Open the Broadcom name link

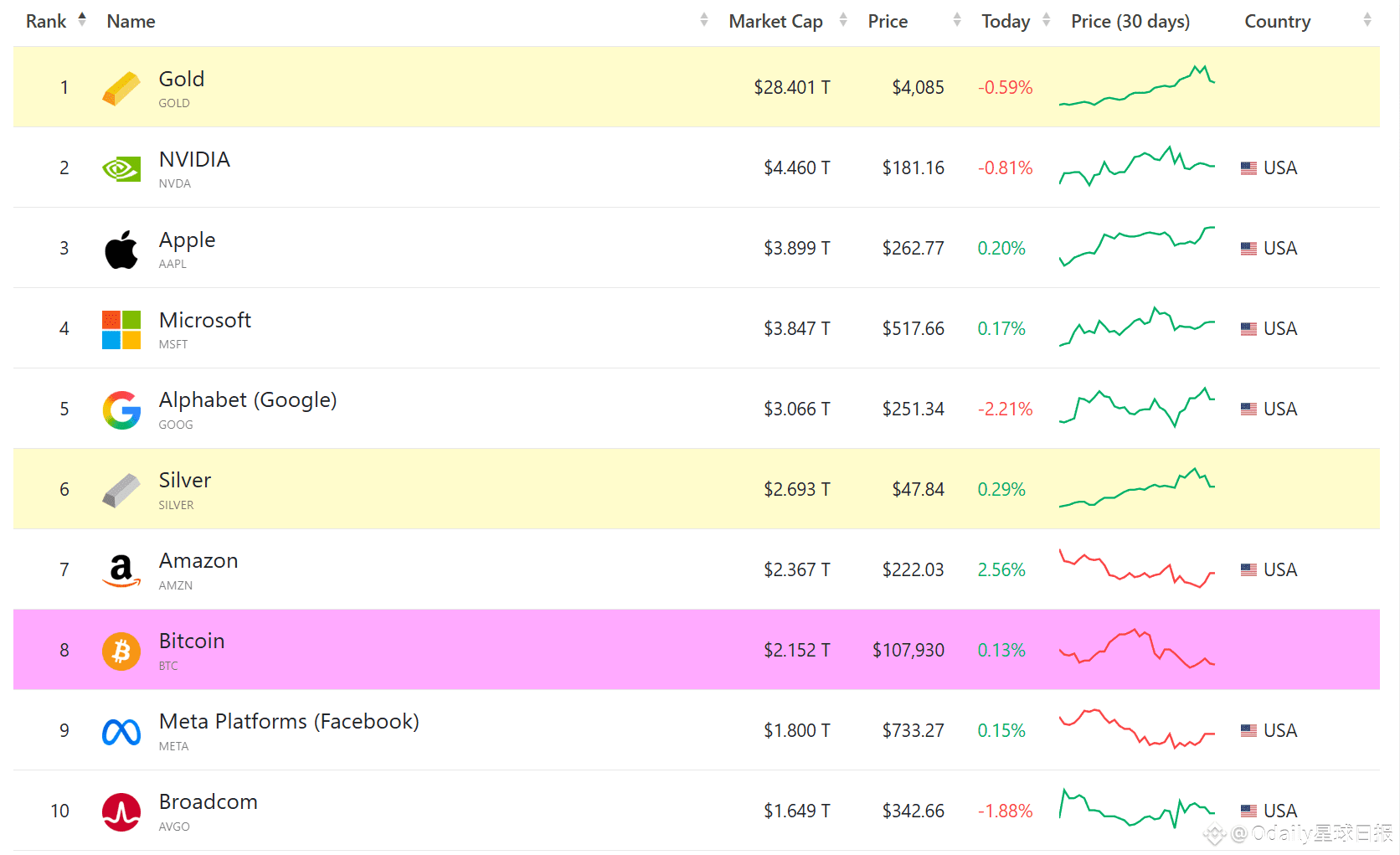(x=208, y=802)
